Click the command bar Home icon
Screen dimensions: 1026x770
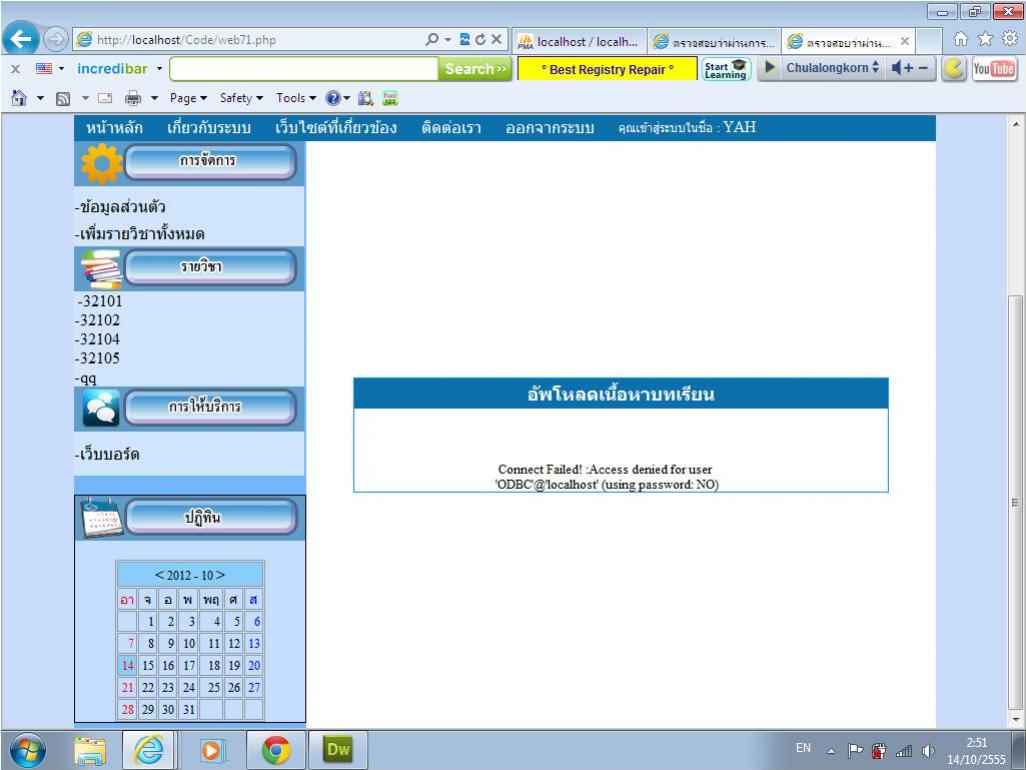[x=19, y=98]
